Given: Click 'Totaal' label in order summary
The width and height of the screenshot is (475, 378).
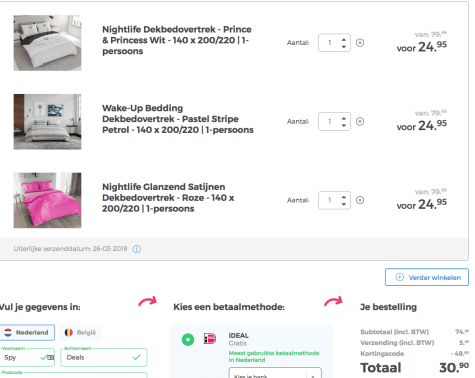Looking at the screenshot, I should click(381, 368).
